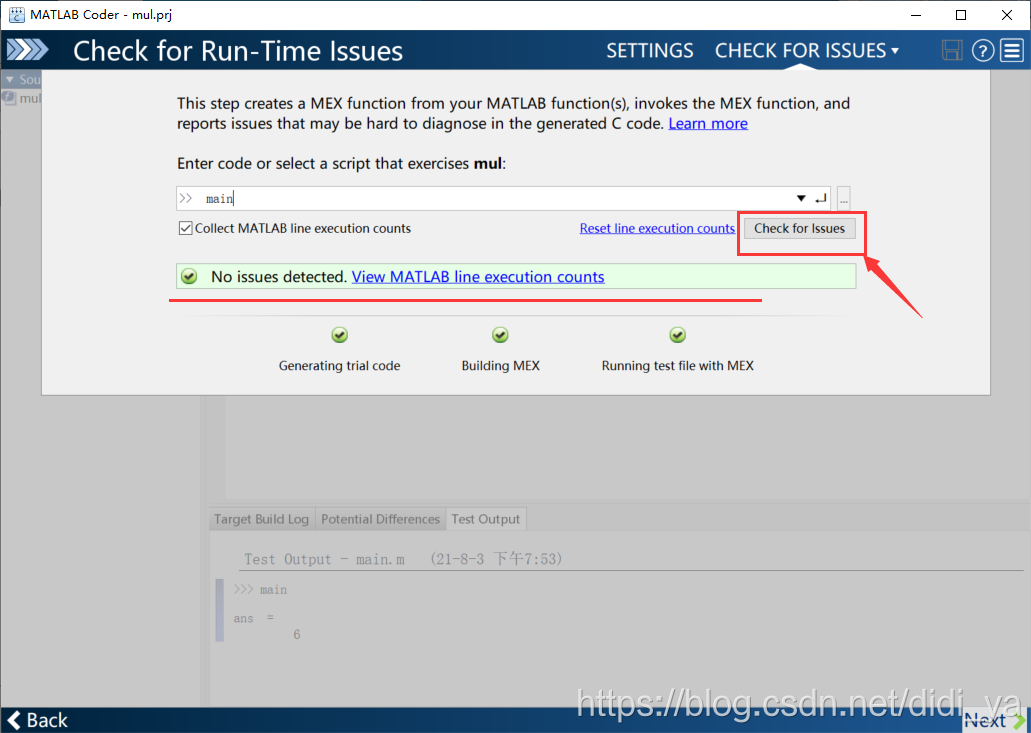Open the Learn more link
This screenshot has width=1031, height=733.
click(x=708, y=124)
